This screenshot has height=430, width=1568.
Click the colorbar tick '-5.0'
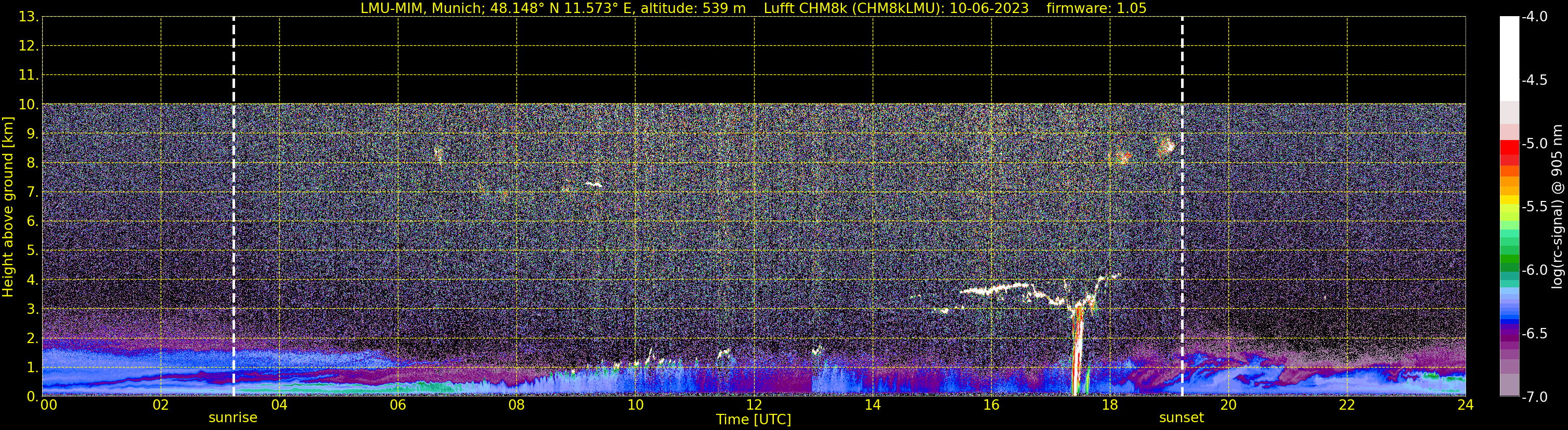tap(1534, 144)
